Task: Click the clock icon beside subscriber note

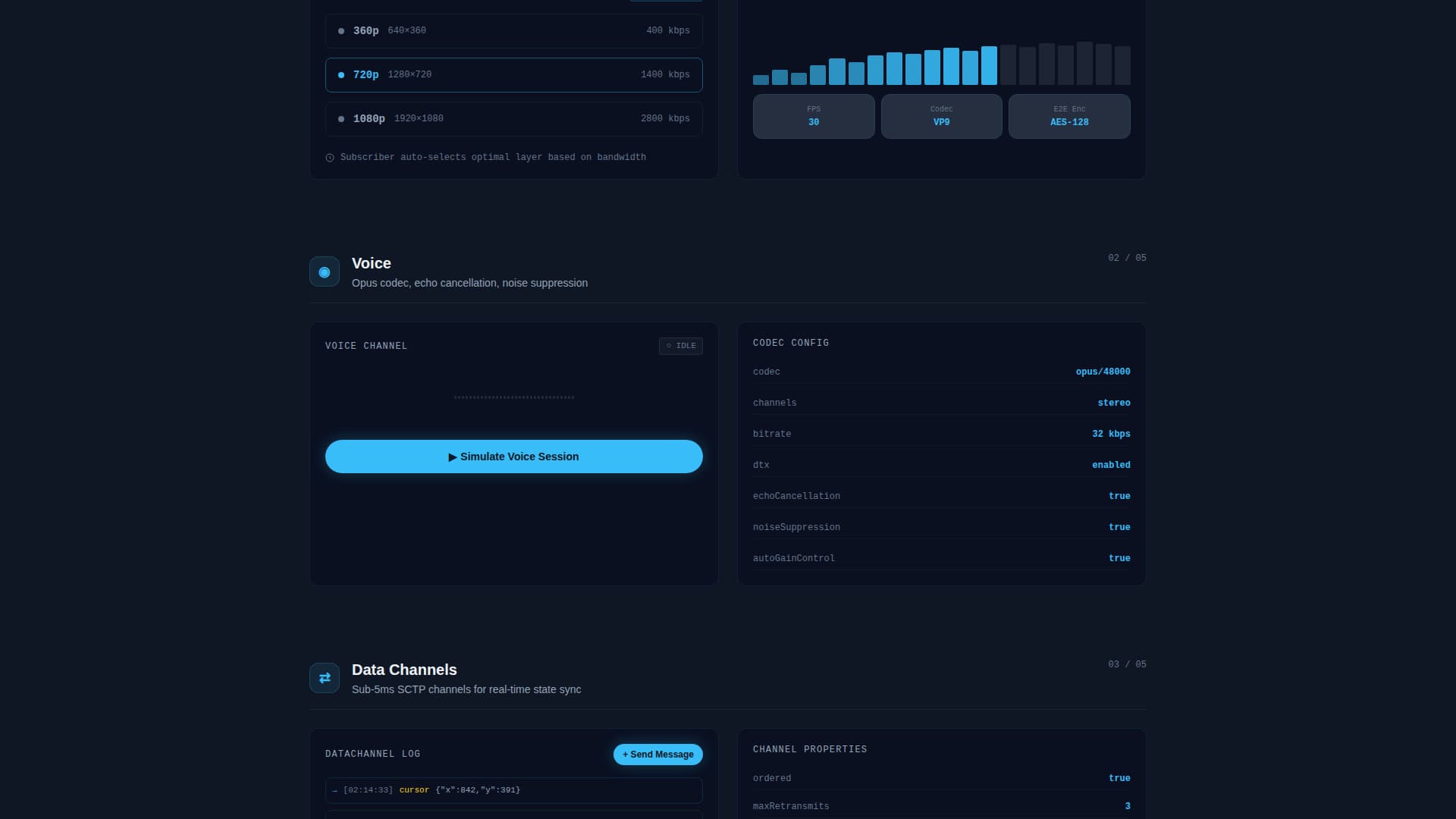Action: coord(330,158)
